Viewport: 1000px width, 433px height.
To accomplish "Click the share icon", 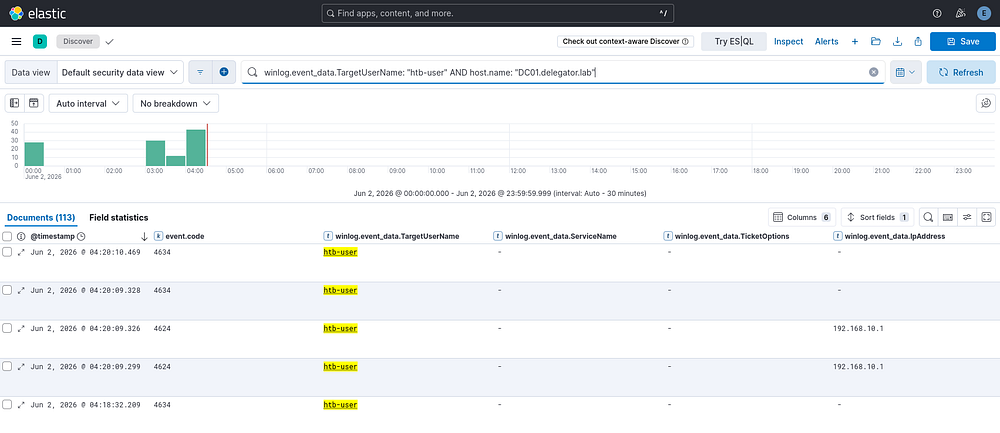I will [x=918, y=41].
